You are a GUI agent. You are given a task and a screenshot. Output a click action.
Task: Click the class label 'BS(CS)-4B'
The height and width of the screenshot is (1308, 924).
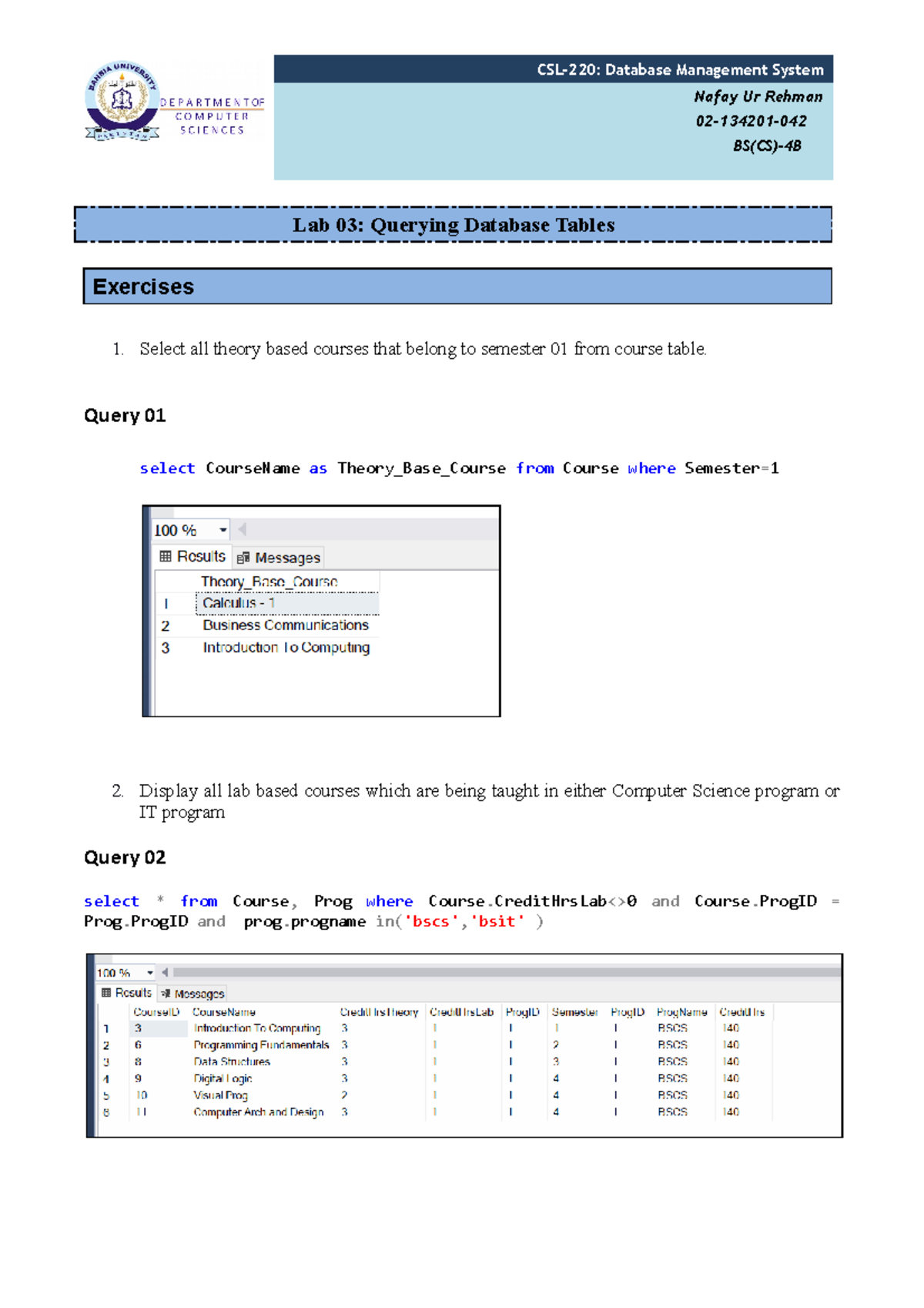pyautogui.click(x=767, y=146)
